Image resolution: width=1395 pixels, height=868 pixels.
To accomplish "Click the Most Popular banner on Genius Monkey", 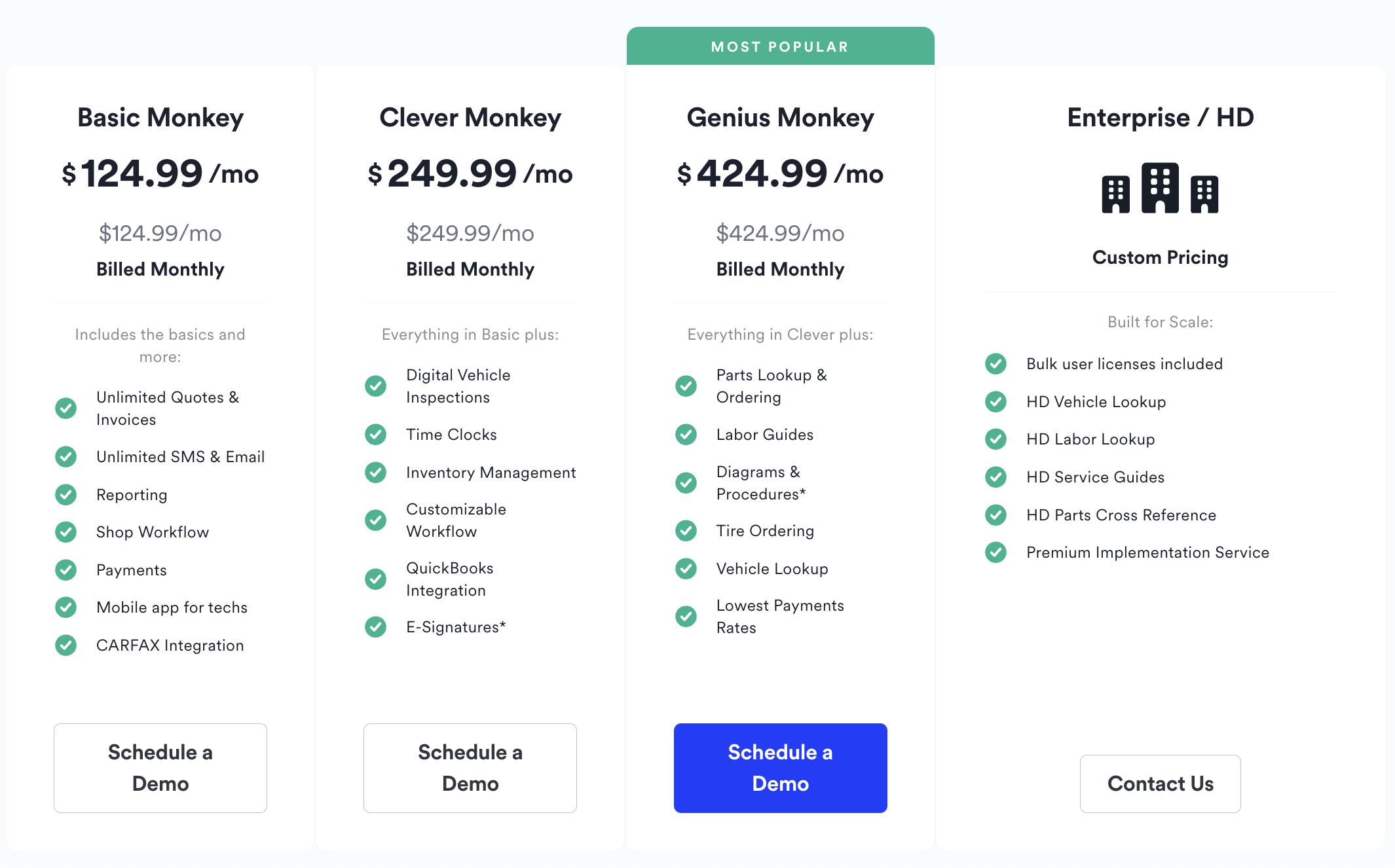I will point(780,46).
